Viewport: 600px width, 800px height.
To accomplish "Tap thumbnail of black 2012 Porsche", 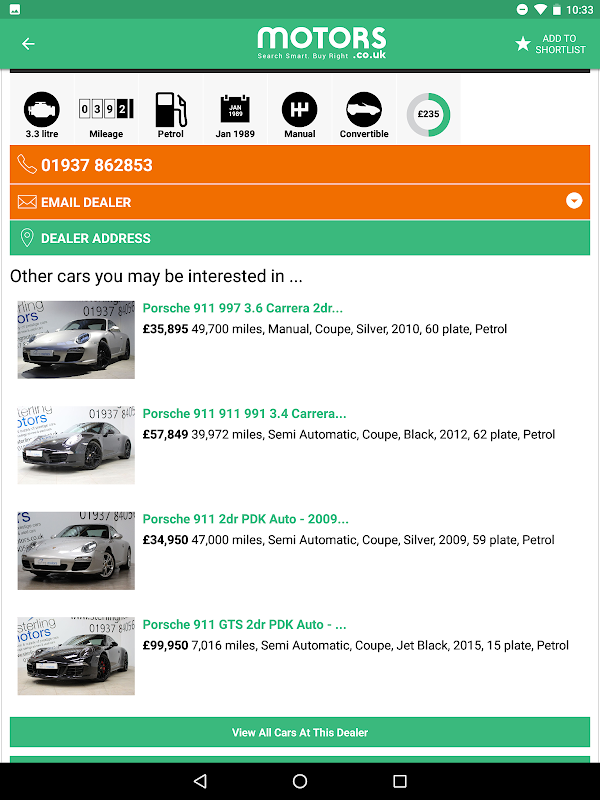I will pos(76,445).
